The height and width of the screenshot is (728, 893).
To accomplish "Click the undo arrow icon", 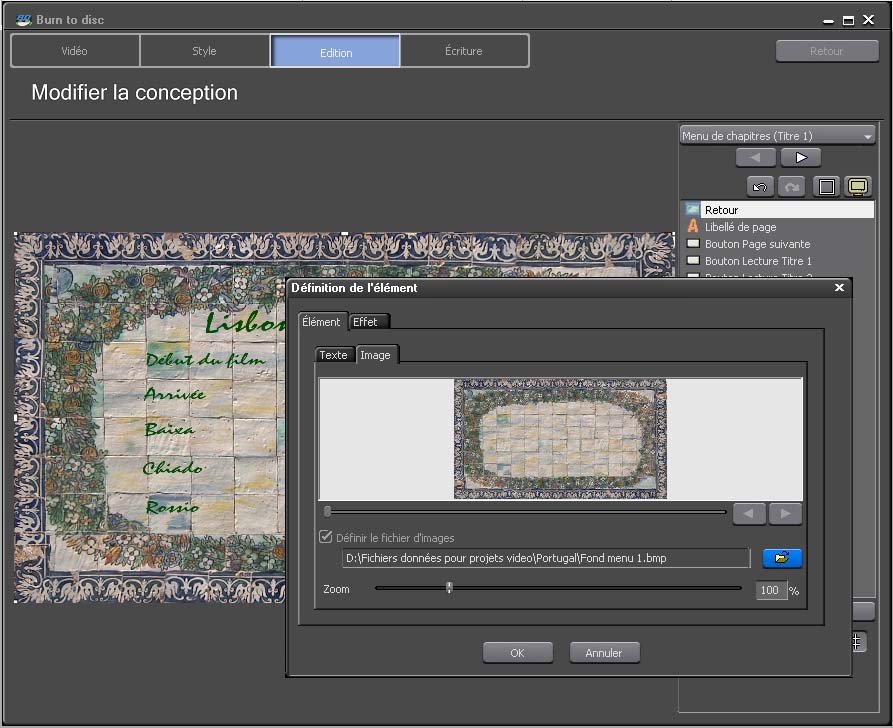I will 760,187.
